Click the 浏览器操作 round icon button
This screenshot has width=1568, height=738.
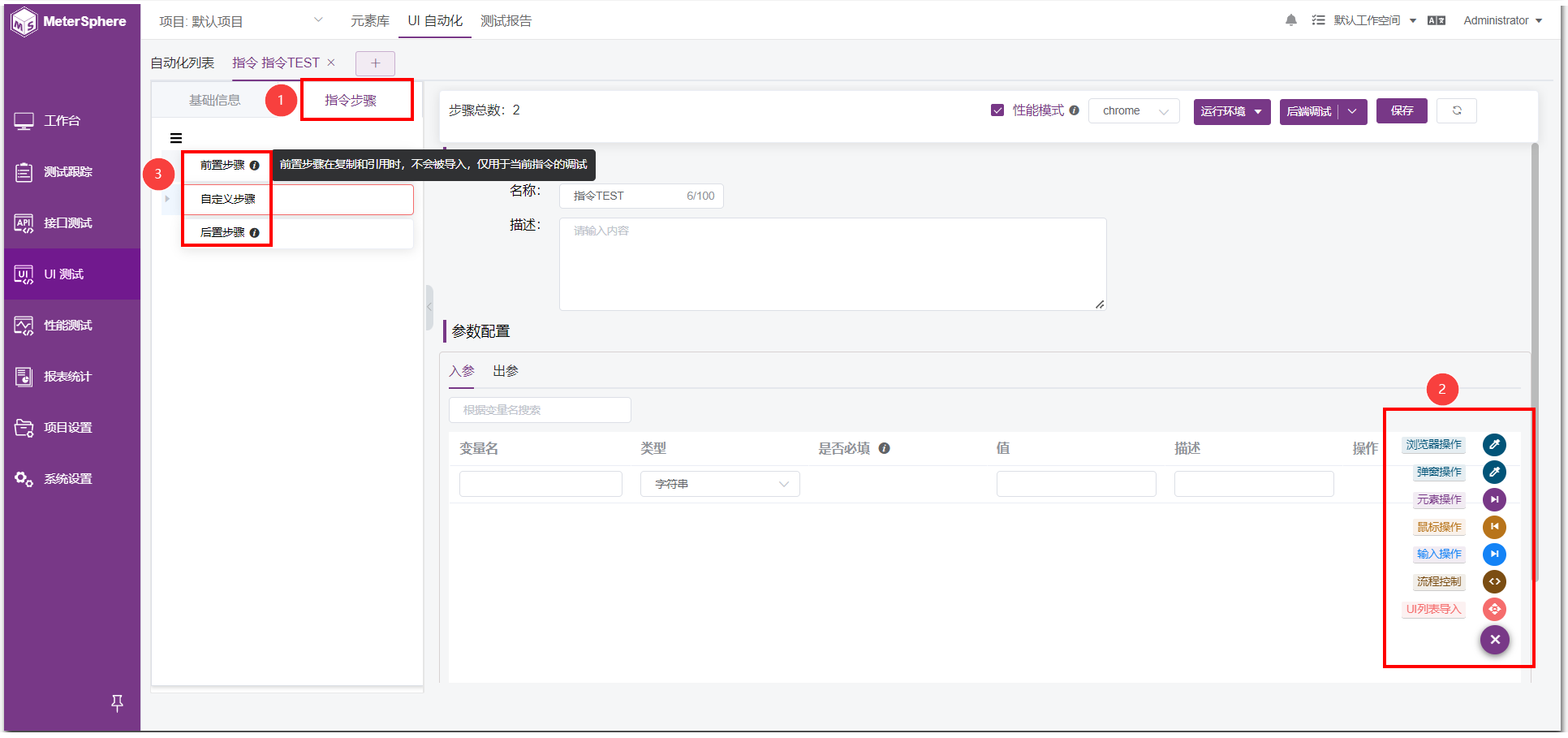(1494, 445)
